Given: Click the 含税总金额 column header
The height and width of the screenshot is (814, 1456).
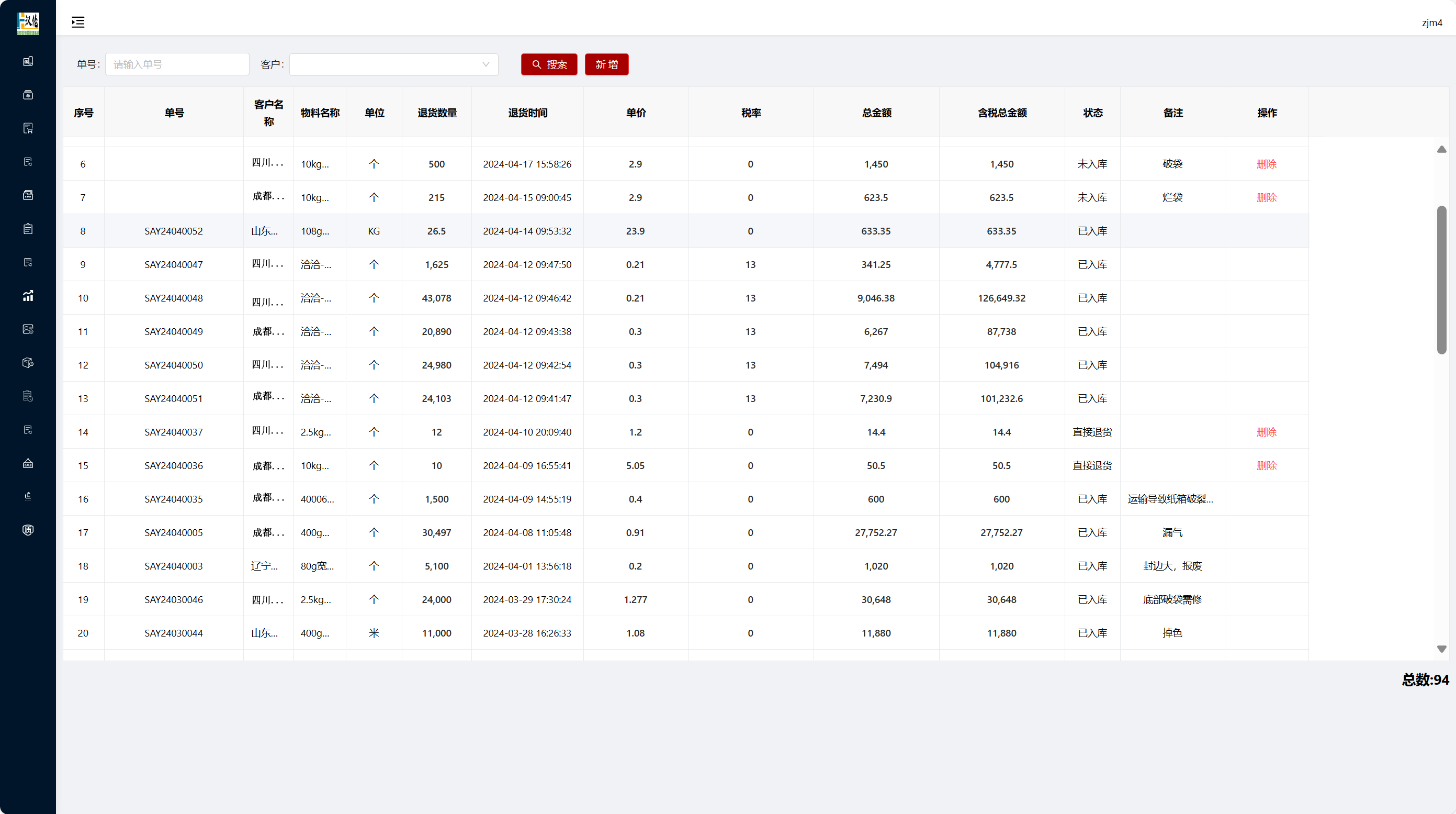Looking at the screenshot, I should (1002, 113).
